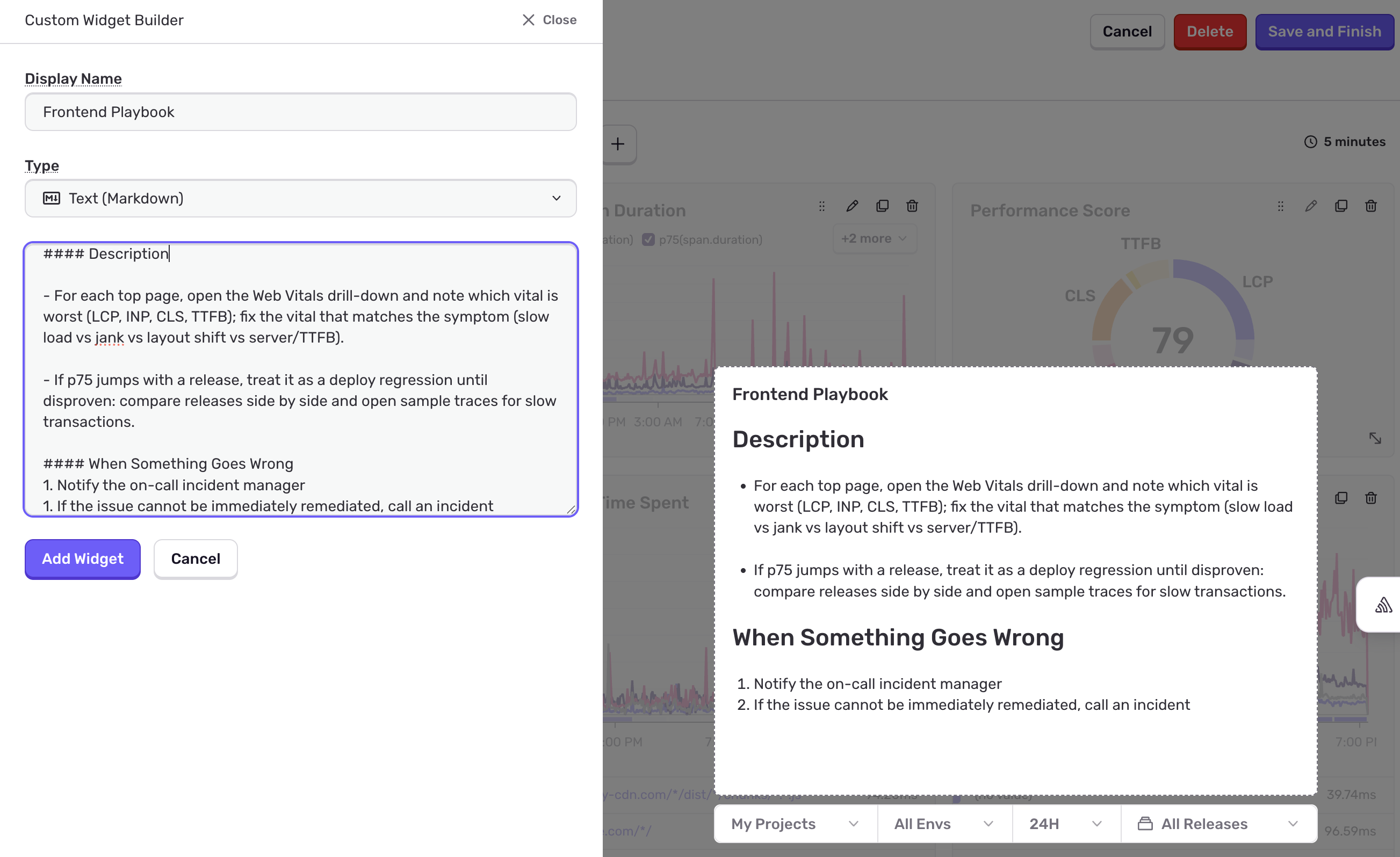Open the 24H time range selector
The width and height of the screenshot is (1400, 857).
[x=1065, y=824]
